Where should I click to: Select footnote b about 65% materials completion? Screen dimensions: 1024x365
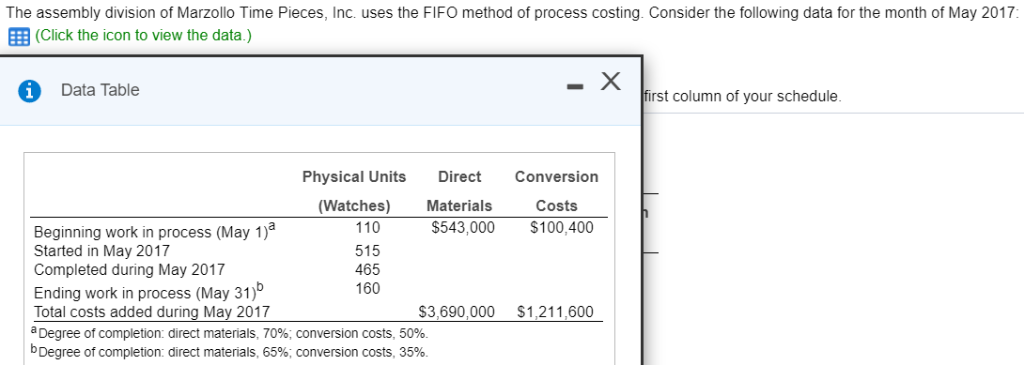pos(230,352)
